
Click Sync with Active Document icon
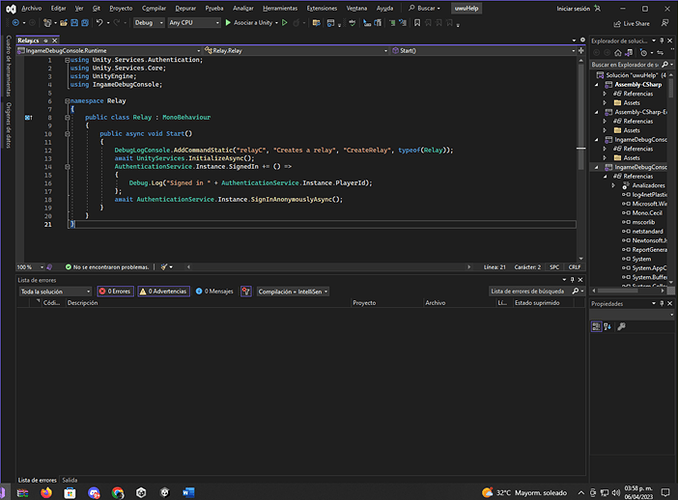(x=660, y=53)
